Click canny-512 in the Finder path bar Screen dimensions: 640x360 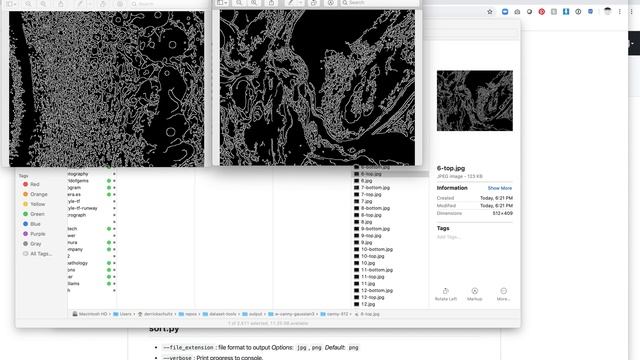334,314
